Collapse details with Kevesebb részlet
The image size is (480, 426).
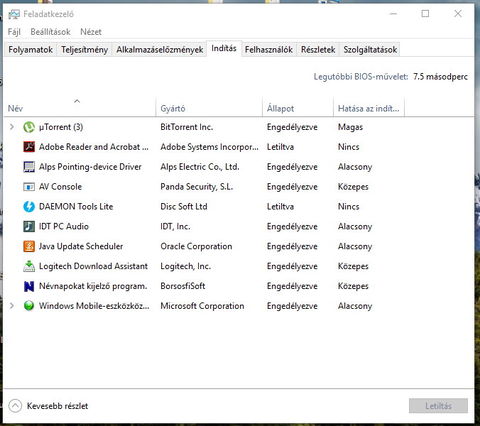point(48,406)
